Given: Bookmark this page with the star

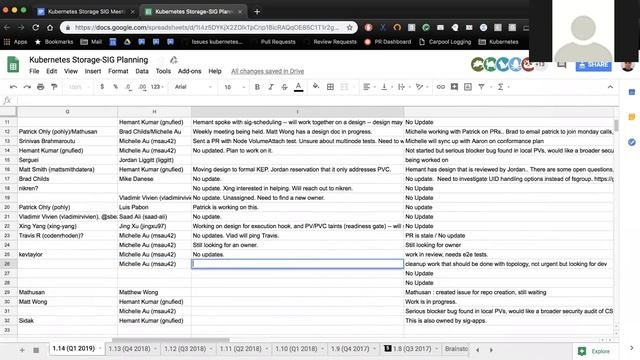Looking at the screenshot, I should [x=349, y=27].
